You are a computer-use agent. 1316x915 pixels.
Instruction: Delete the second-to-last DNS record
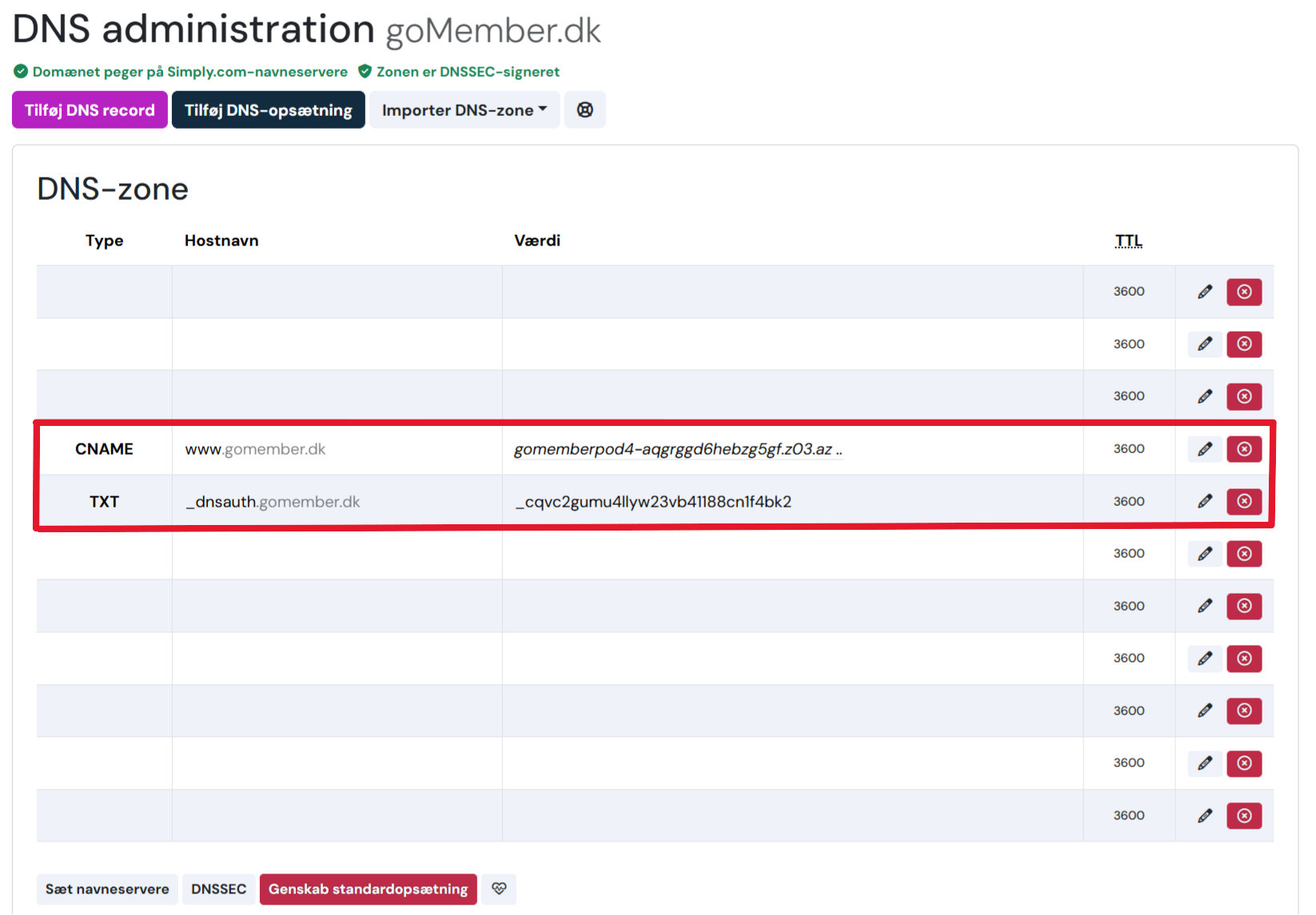(x=1244, y=763)
